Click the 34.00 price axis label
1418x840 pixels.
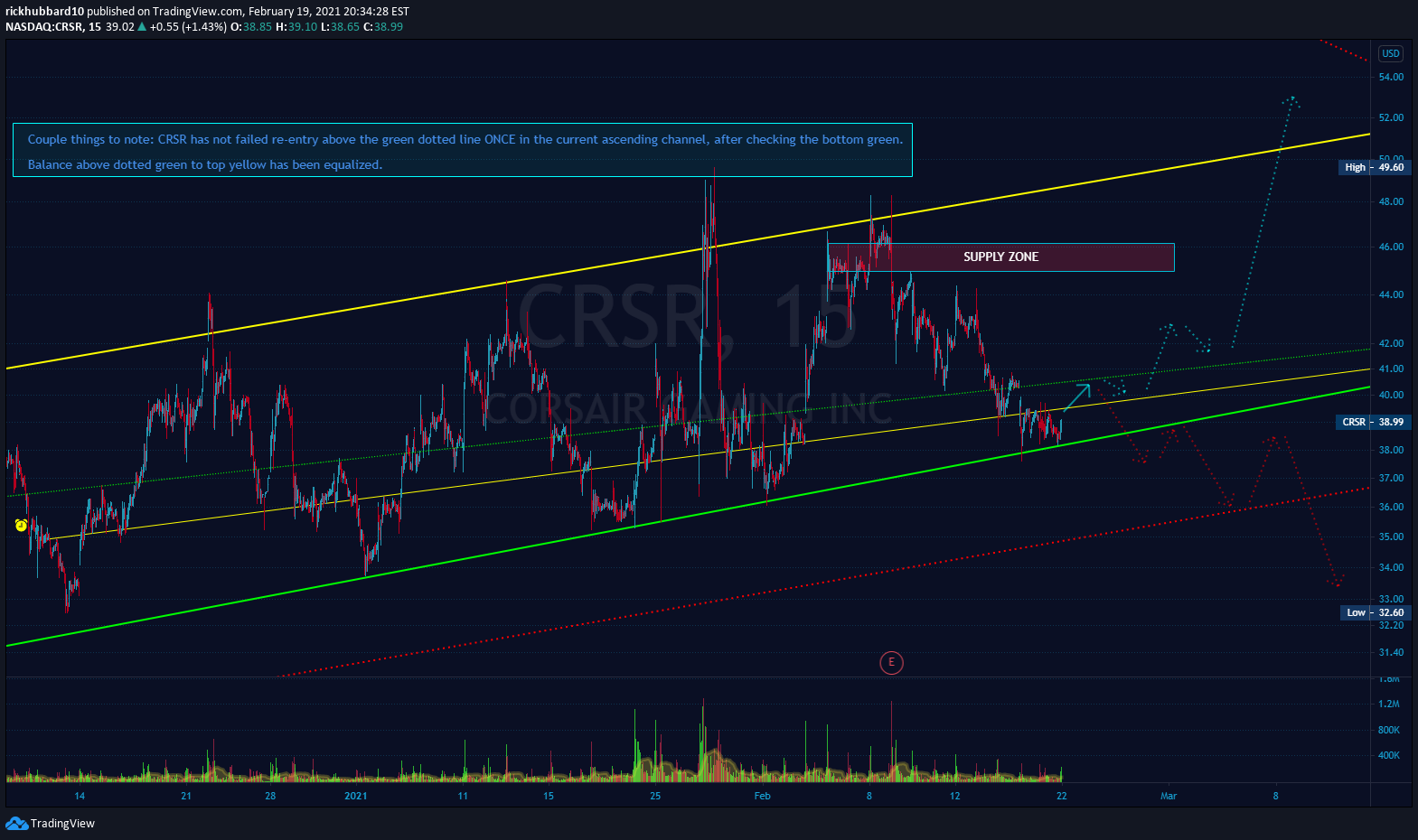1391,567
